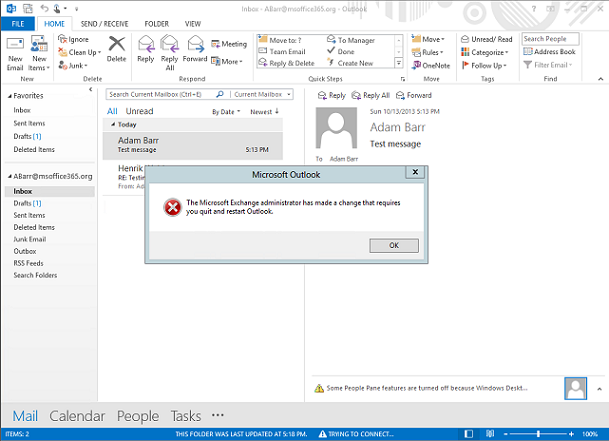Image resolution: width=609 pixels, height=441 pixels.
Task: Open the By Date sort dropdown
Action: click(x=226, y=112)
